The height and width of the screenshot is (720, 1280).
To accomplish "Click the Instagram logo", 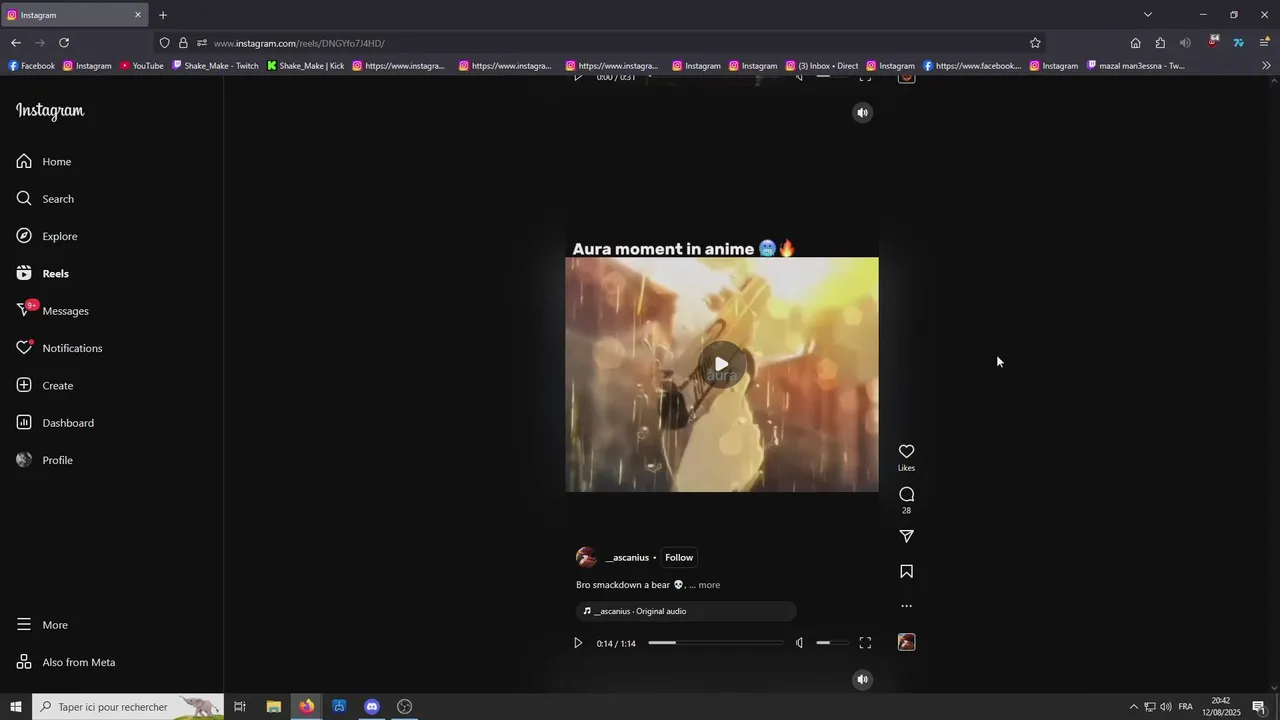I will tap(50, 111).
